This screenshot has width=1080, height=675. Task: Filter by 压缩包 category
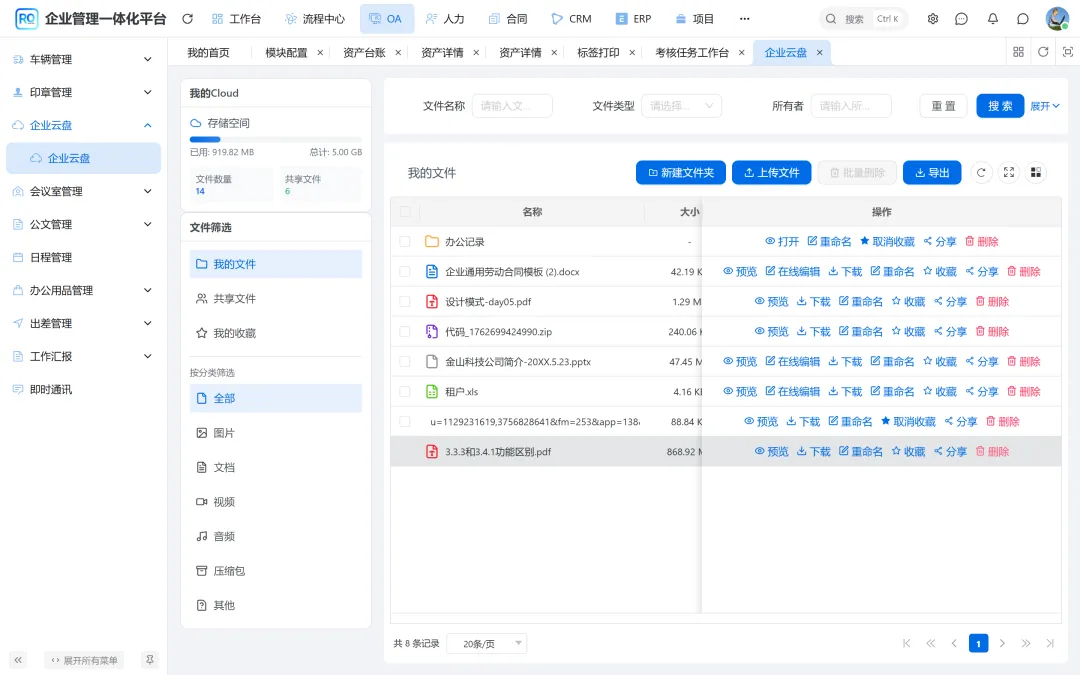click(276, 571)
